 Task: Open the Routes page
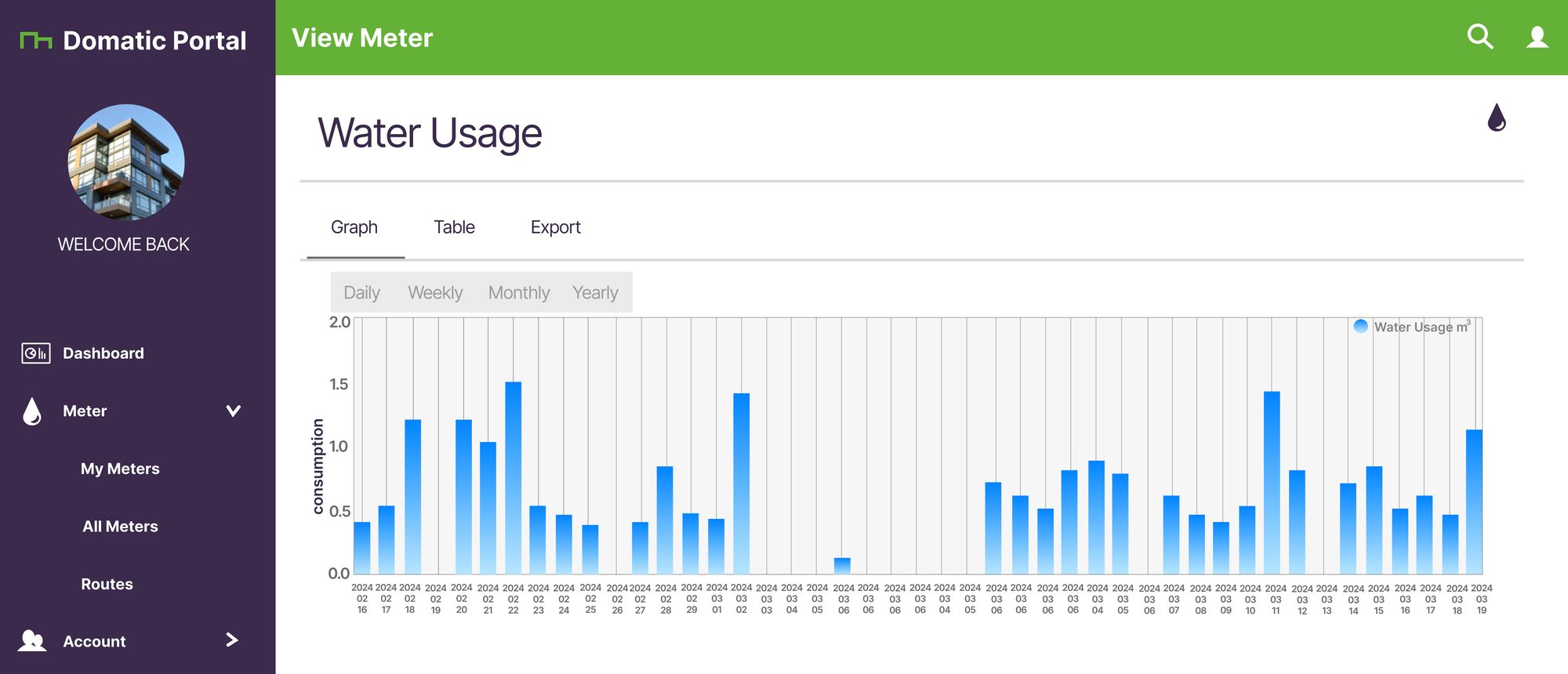[x=107, y=584]
